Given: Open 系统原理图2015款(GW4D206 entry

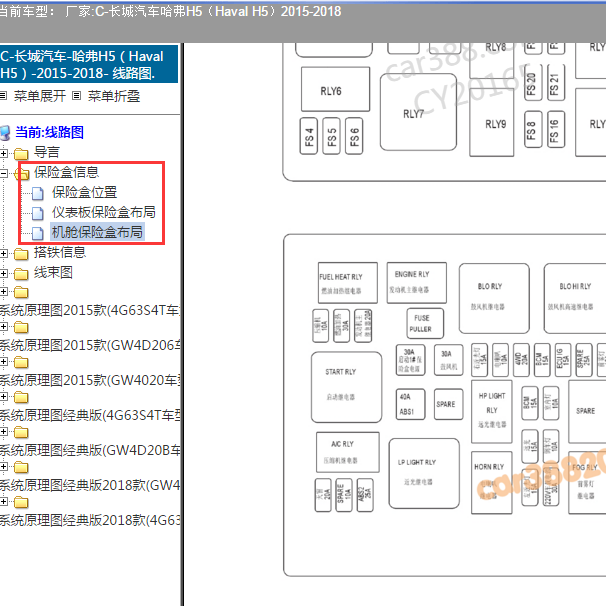Looking at the screenshot, I should pos(90,345).
